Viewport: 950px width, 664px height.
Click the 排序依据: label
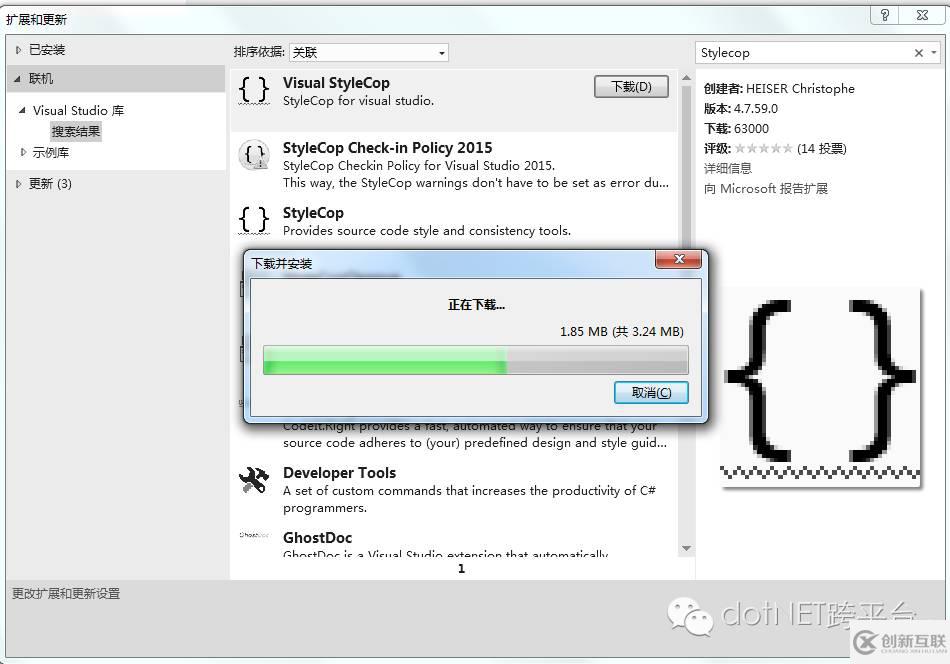[259, 52]
